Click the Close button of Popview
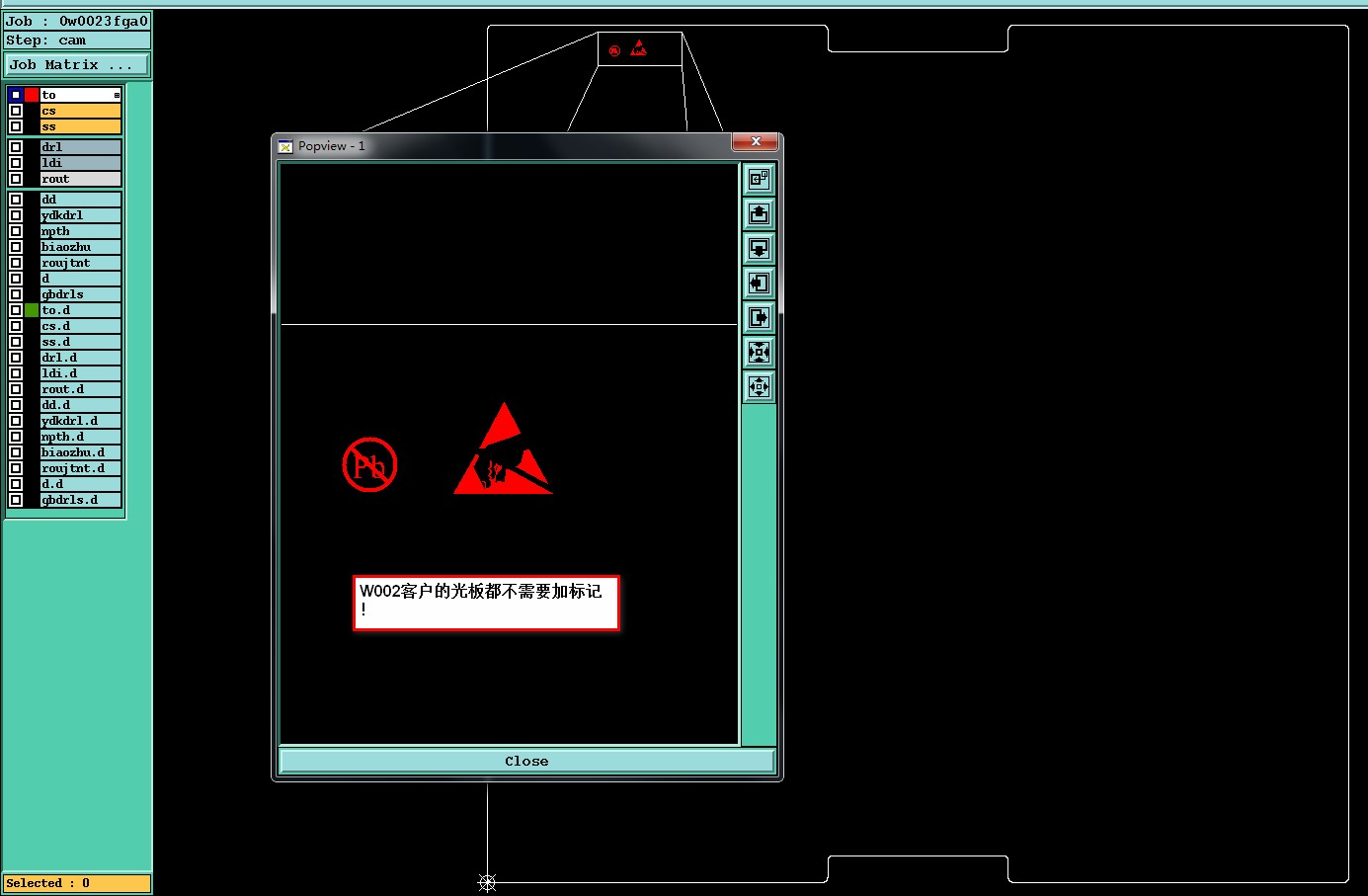This screenshot has width=1368, height=896. pyautogui.click(x=526, y=761)
